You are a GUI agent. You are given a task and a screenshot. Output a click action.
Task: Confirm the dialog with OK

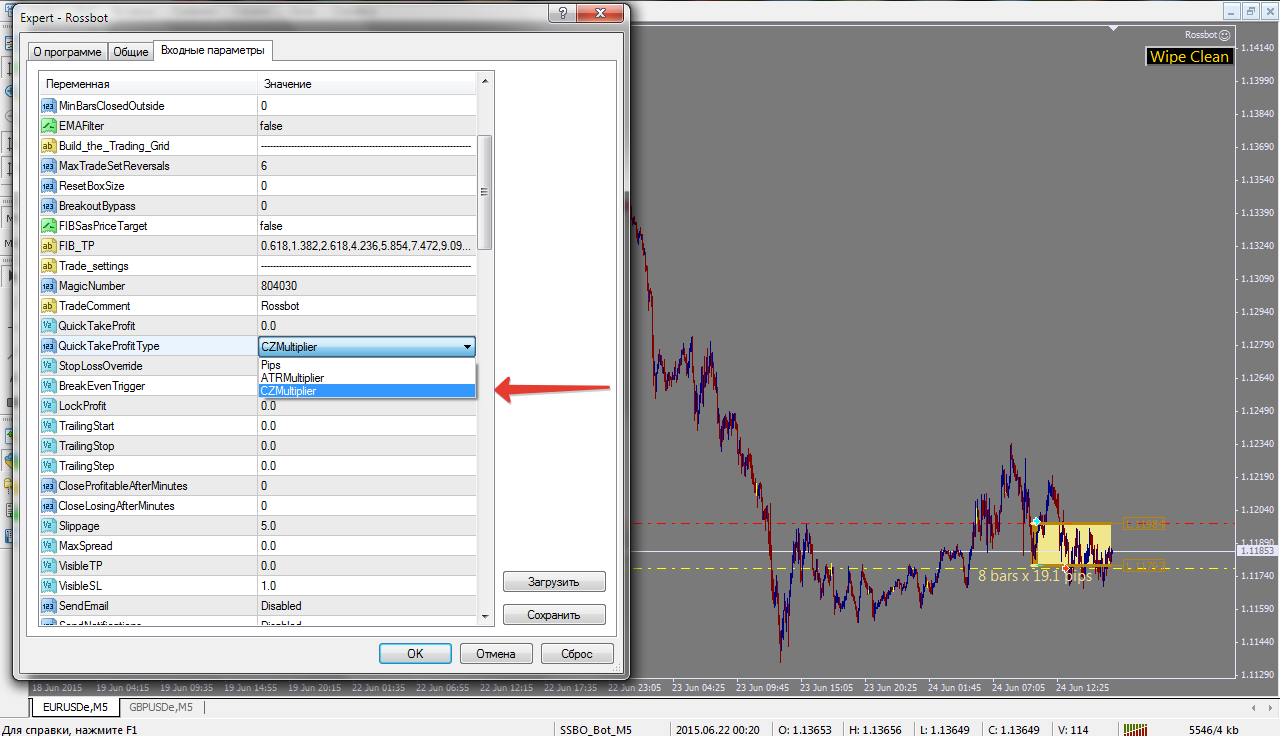click(415, 654)
